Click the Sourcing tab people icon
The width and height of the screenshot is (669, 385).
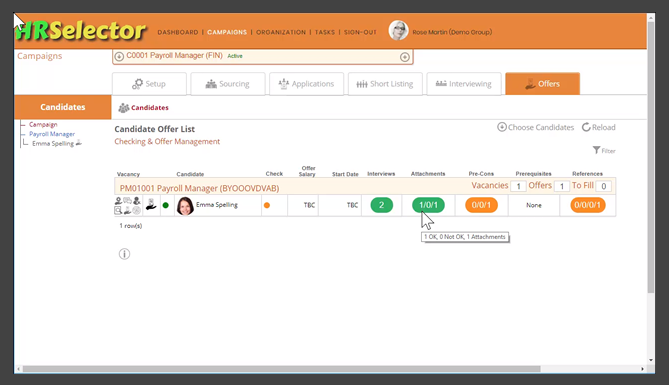(211, 84)
